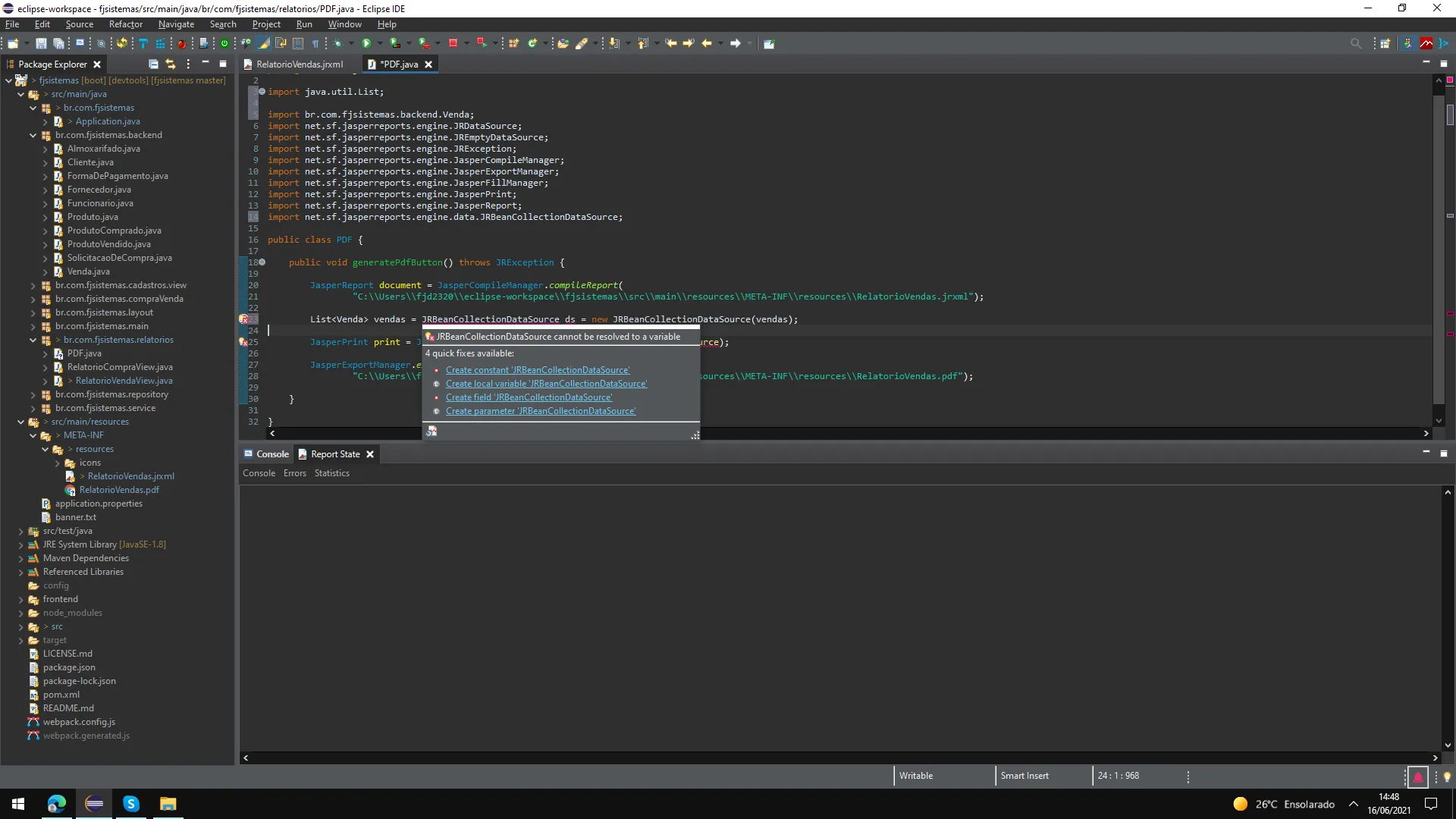Toggle Show Whitespace Characters pilcrow icon
The height and width of the screenshot is (819, 1456).
click(x=315, y=43)
